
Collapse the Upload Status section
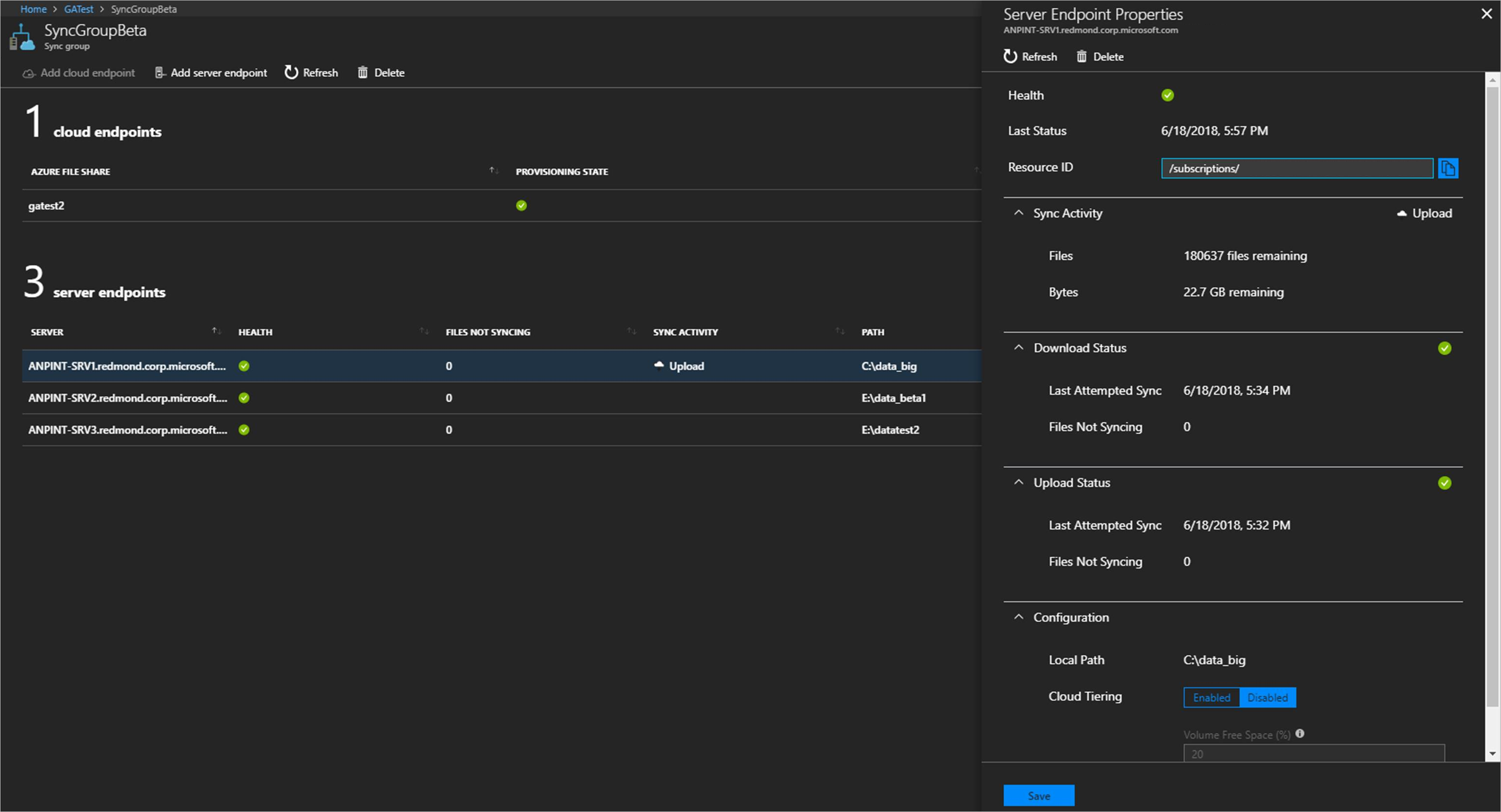coord(1018,483)
